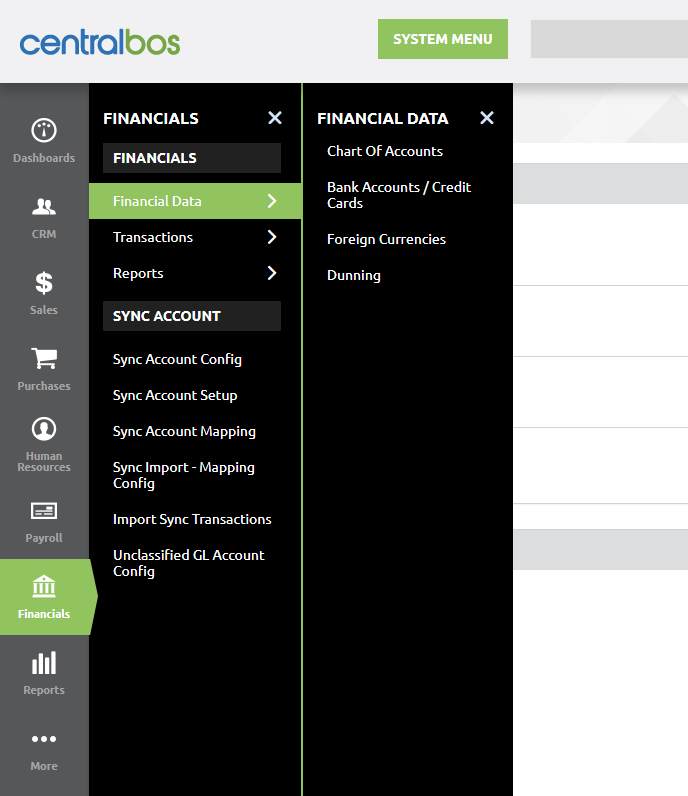Open the Reports bar chart icon
Screen dimensions: 688x796
[44, 663]
